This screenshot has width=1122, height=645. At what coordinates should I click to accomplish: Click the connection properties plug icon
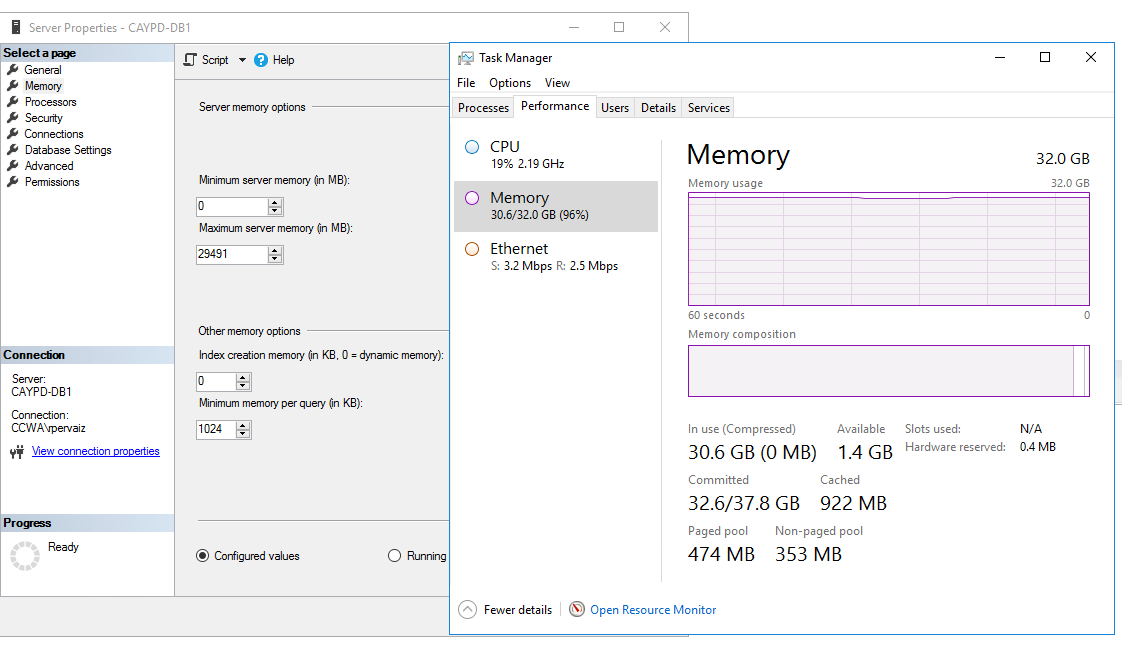click(17, 452)
